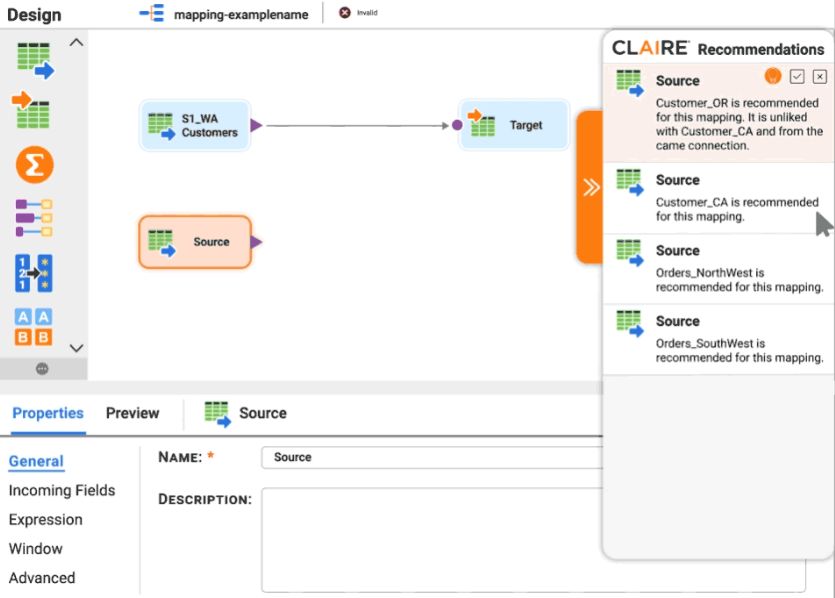Accept the Customer_OR recommendation with checkmark
The image size is (835, 598).
tap(797, 77)
